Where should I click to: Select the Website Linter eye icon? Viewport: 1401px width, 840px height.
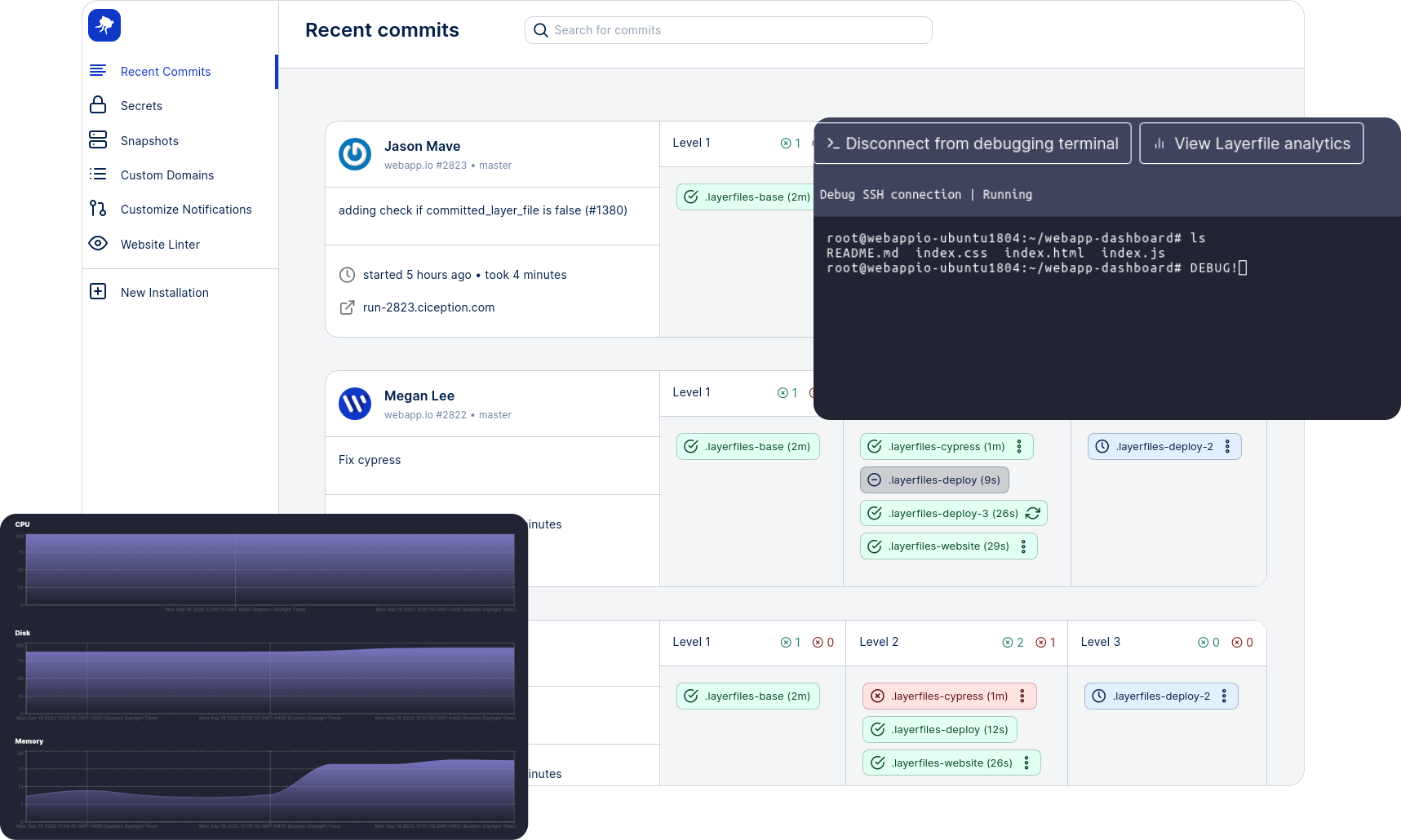point(98,243)
